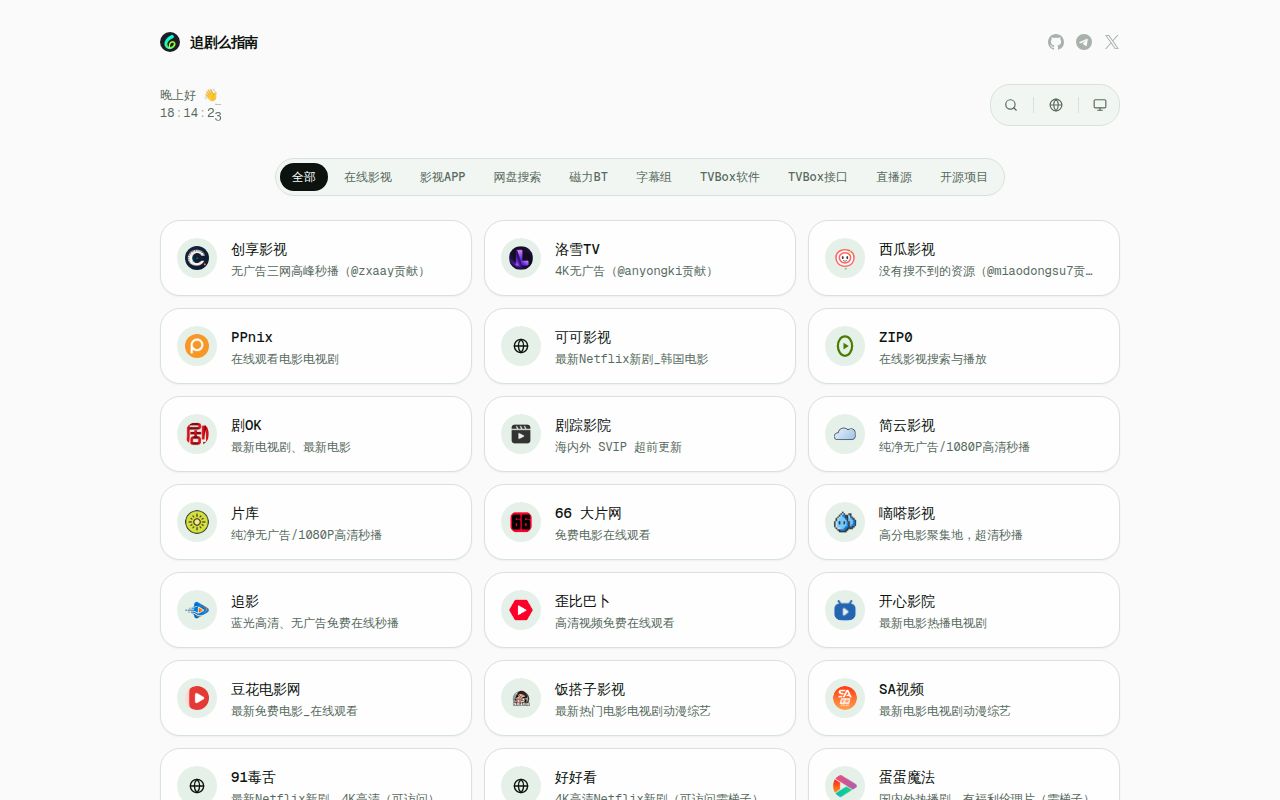Image resolution: width=1280 pixels, height=800 pixels.
Task: Open the 豆花电影网 card
Action: pyautogui.click(x=316, y=698)
